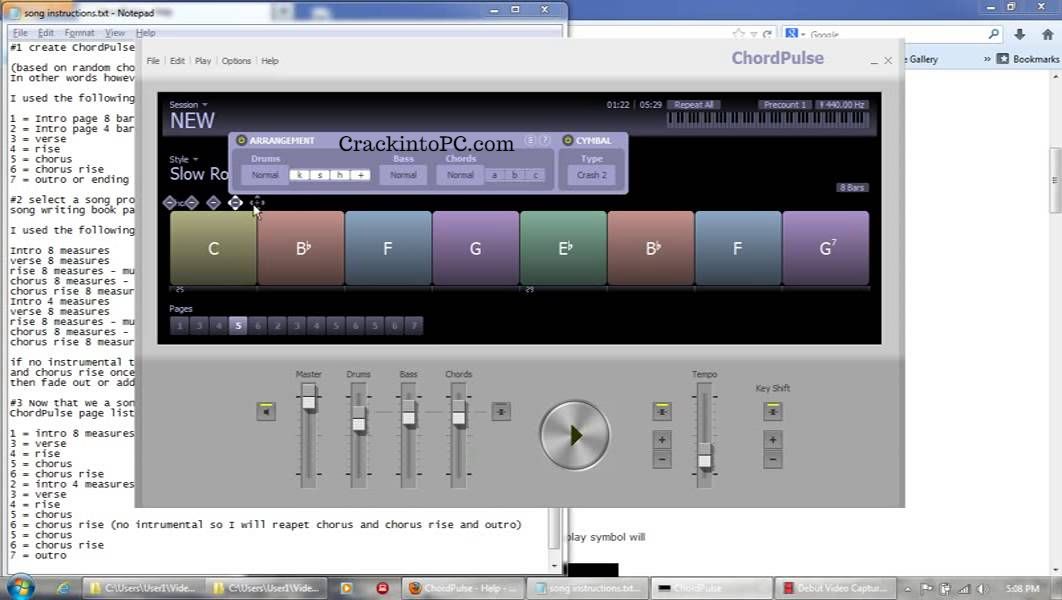Viewport: 1062px width, 600px height.
Task: Open browser downloads arrow icon
Action: pos(1019,34)
